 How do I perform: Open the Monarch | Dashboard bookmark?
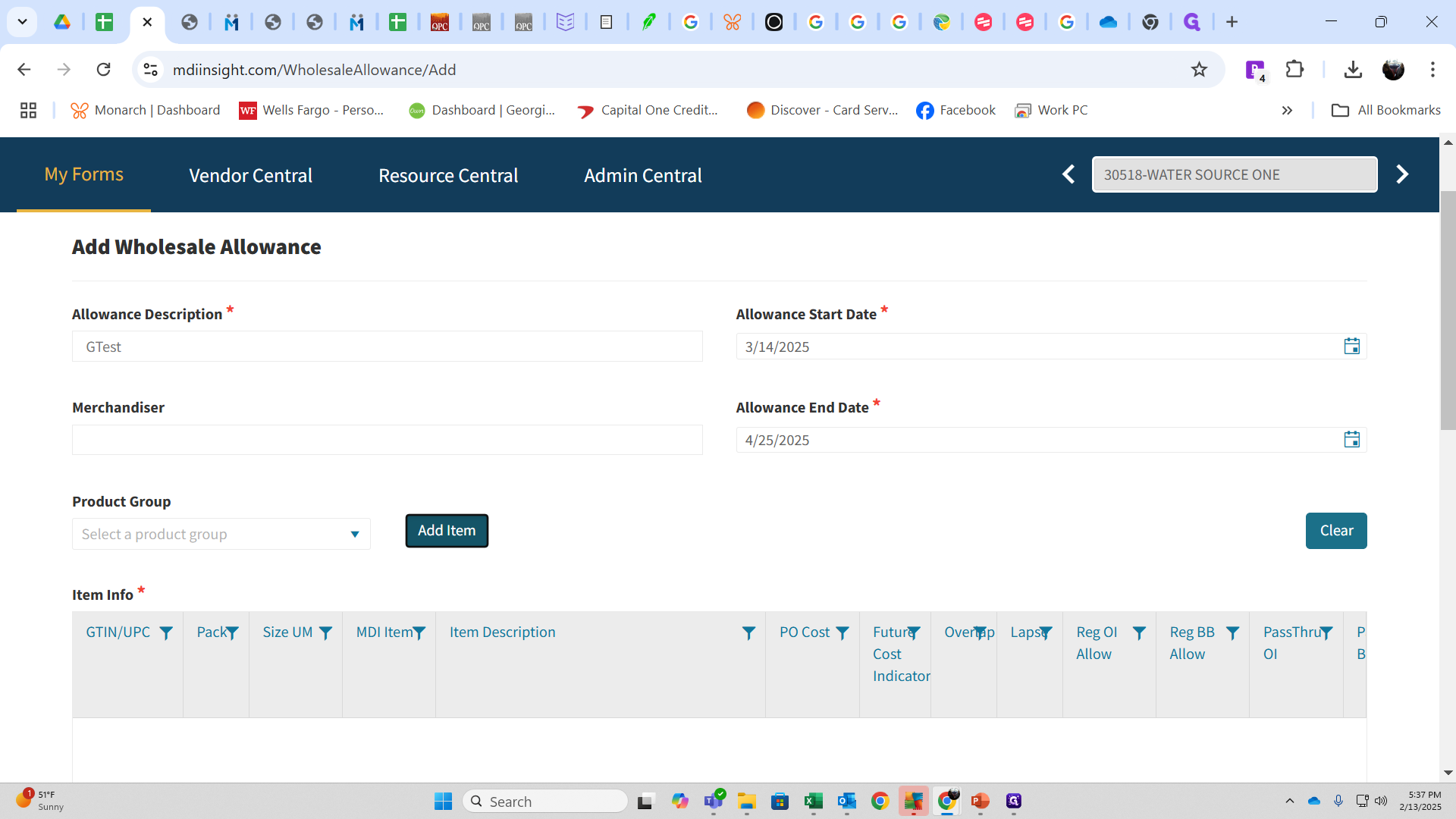[x=146, y=111]
